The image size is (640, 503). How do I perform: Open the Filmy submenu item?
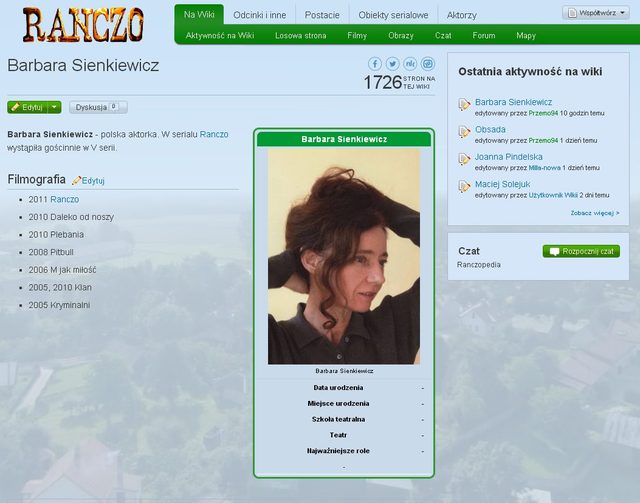pos(357,36)
